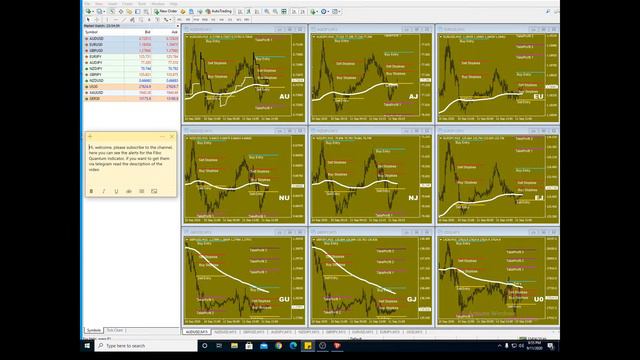Select the Horizontal Line drawing tool
The width and height of the screenshot is (640, 360).
coord(116,19)
